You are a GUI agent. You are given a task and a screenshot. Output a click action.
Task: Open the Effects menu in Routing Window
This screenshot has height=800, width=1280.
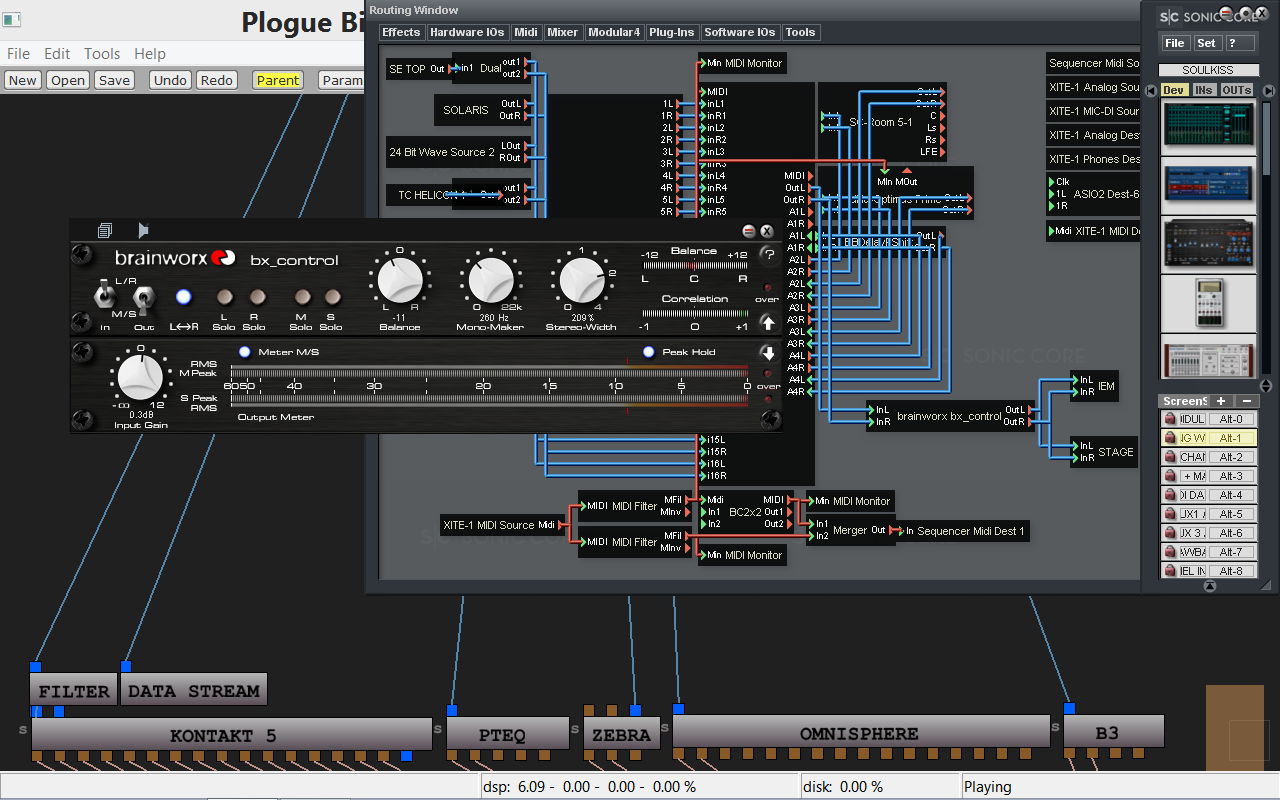tap(401, 32)
